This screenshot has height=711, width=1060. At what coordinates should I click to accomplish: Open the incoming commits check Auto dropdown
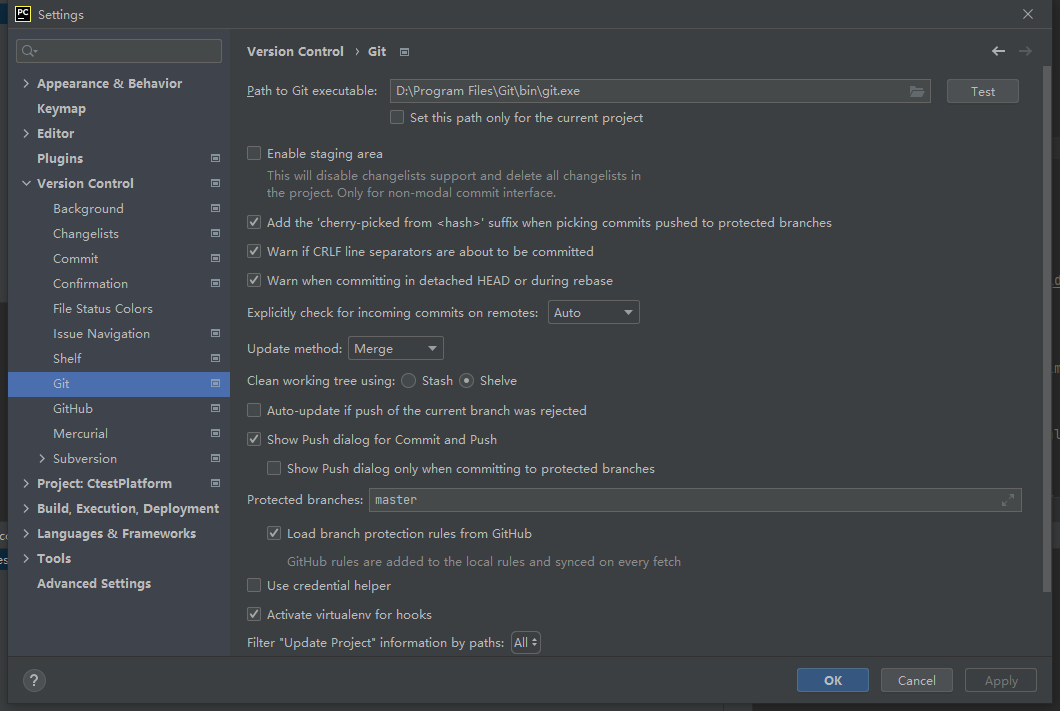click(x=594, y=313)
